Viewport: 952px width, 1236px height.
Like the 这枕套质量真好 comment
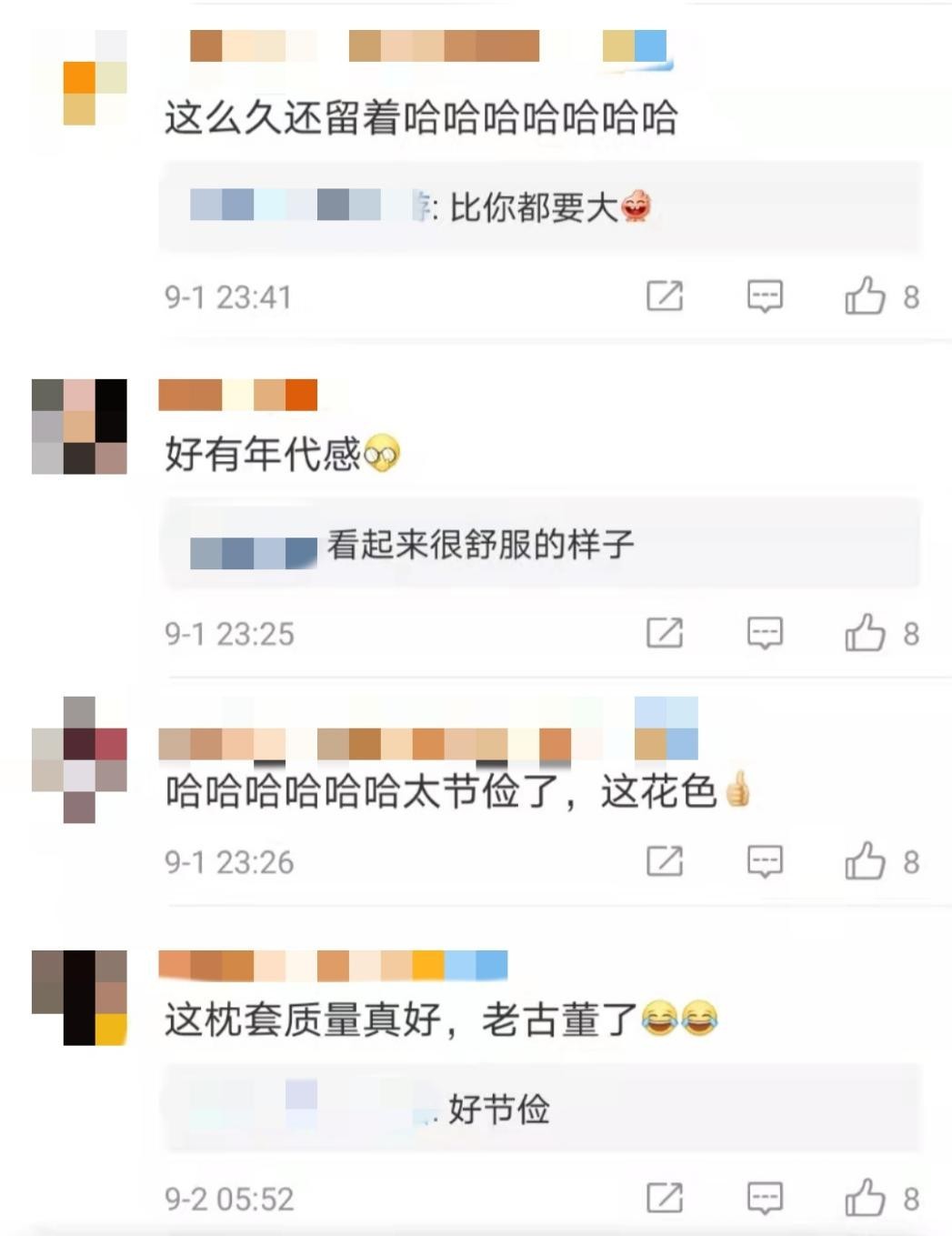(x=865, y=1198)
